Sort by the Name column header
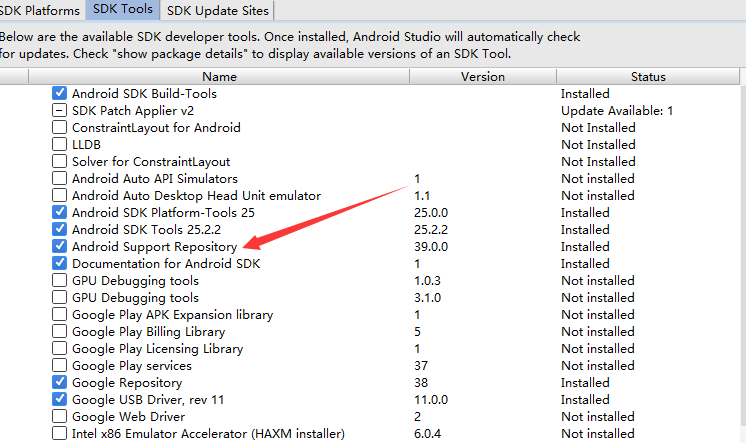This screenshot has width=746, height=443. (x=219, y=77)
